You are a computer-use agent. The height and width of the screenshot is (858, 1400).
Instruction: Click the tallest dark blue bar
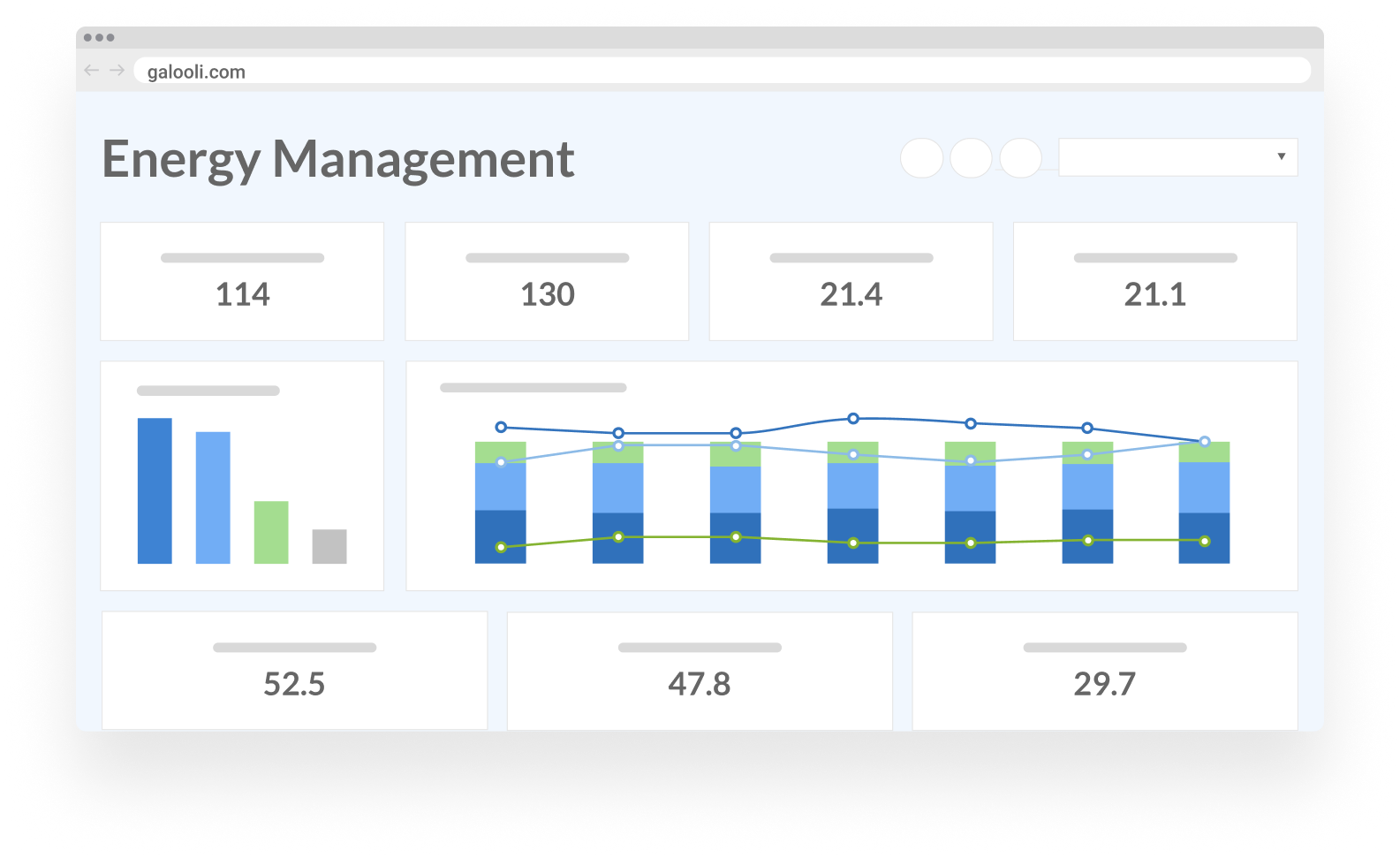pos(155,490)
